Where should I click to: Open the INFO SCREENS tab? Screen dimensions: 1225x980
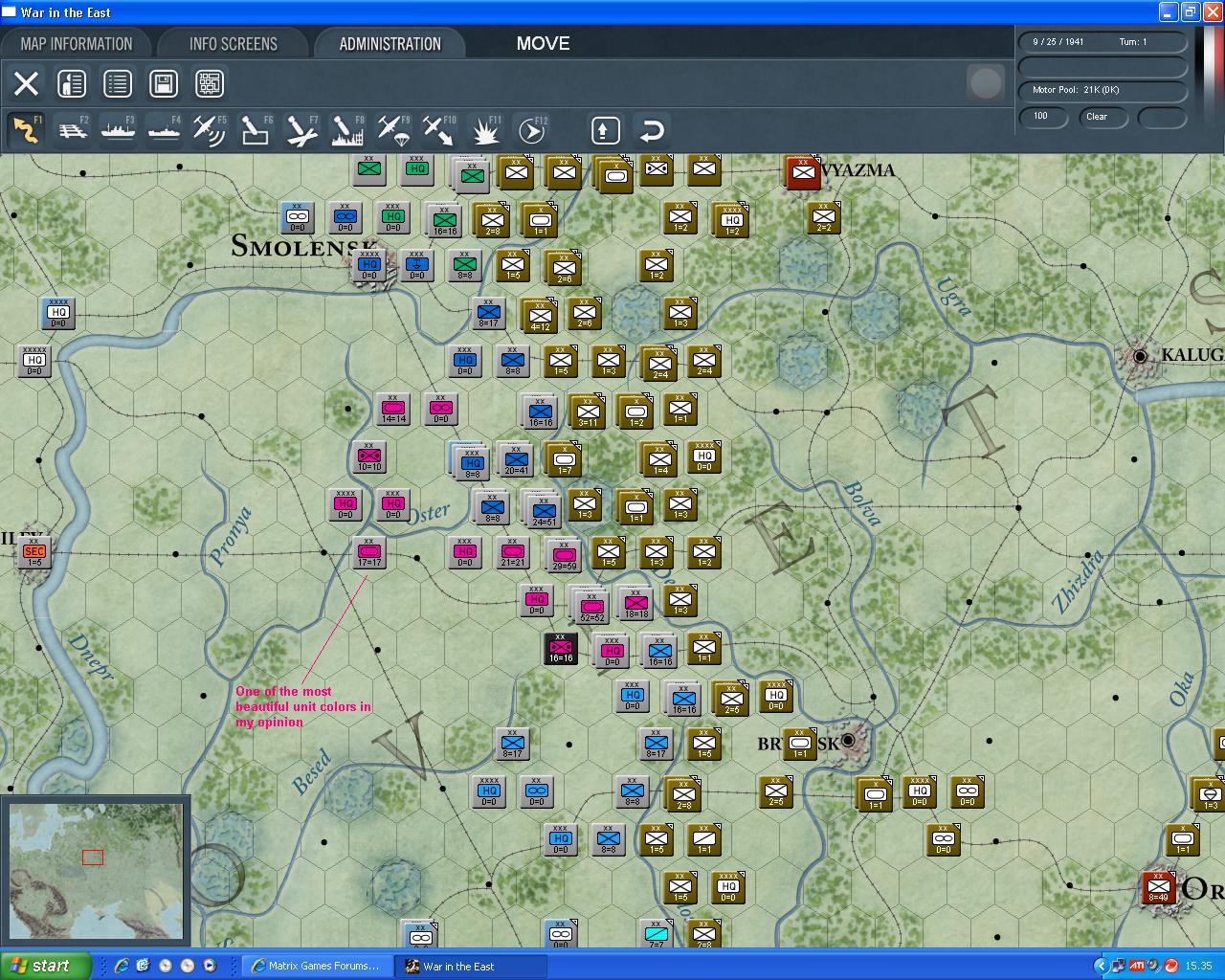(x=234, y=44)
